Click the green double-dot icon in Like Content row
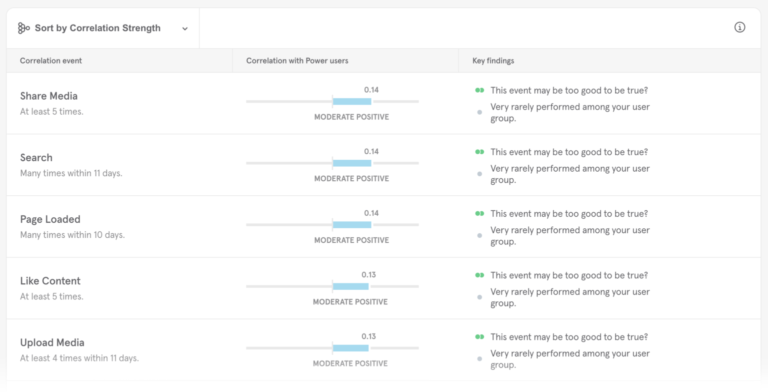The image size is (768, 392). click(480, 275)
